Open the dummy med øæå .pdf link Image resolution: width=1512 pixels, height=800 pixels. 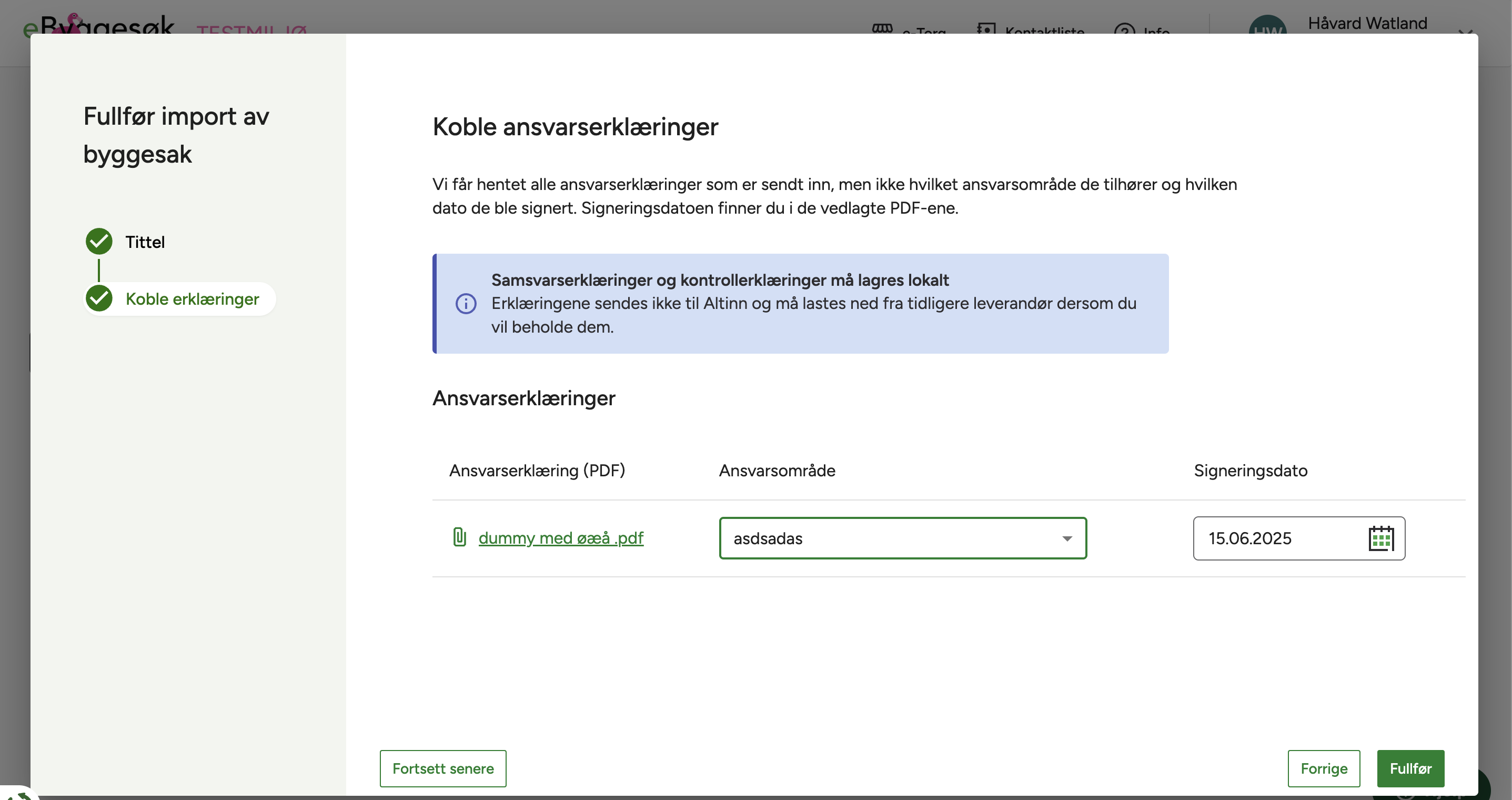click(x=560, y=538)
